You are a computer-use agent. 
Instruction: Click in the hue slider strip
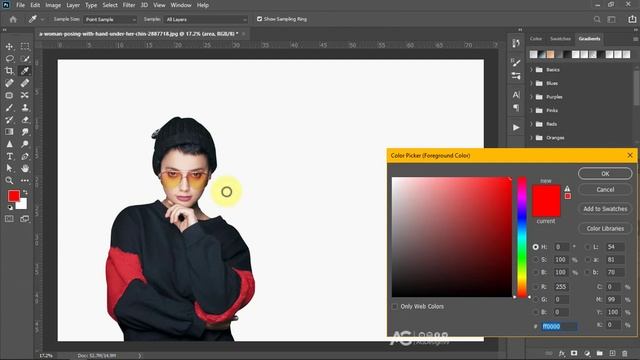[522, 237]
